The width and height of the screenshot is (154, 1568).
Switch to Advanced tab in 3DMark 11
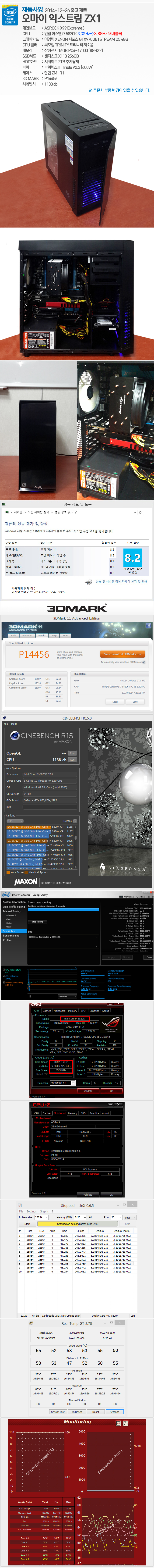(x=27, y=635)
